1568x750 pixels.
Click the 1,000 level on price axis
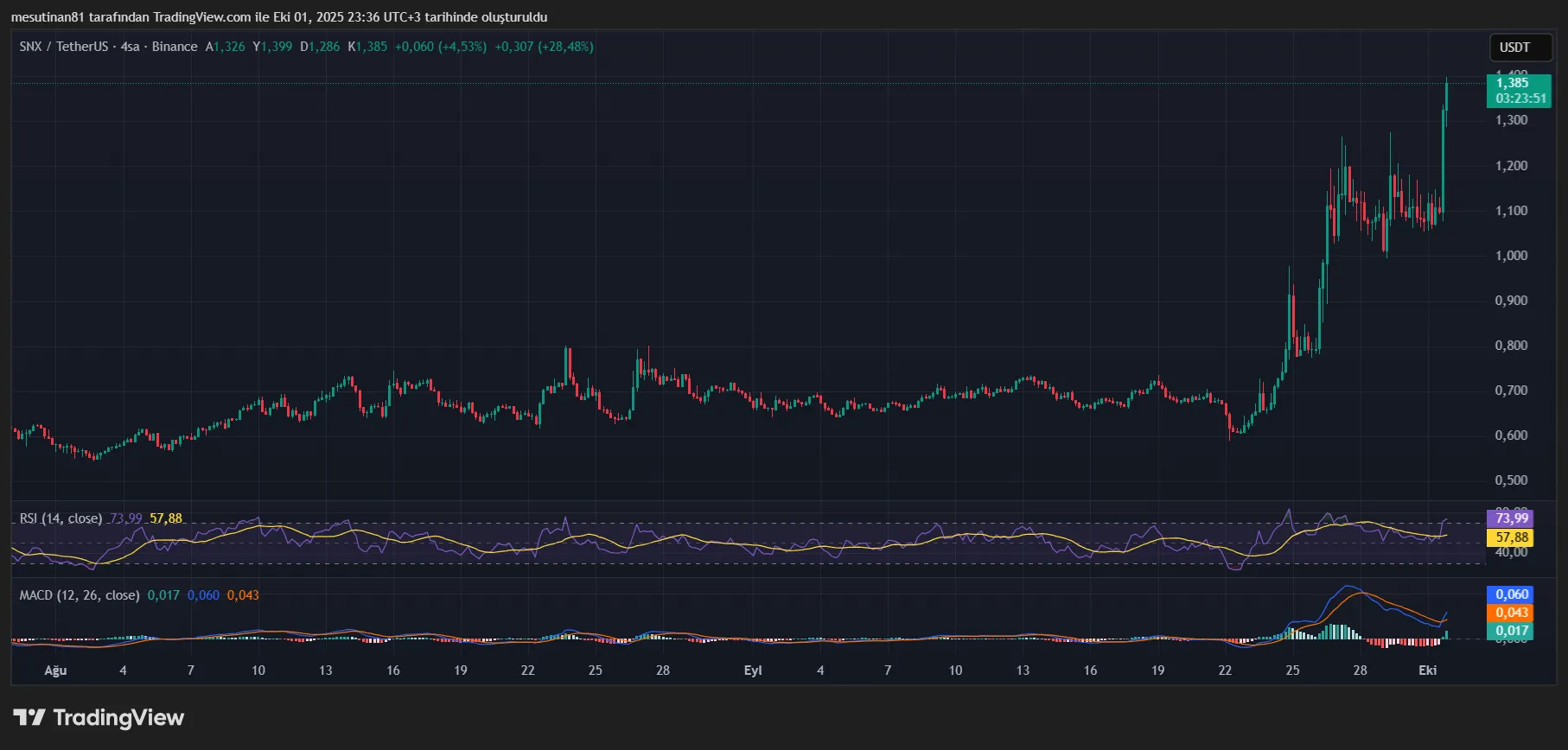(x=1511, y=256)
